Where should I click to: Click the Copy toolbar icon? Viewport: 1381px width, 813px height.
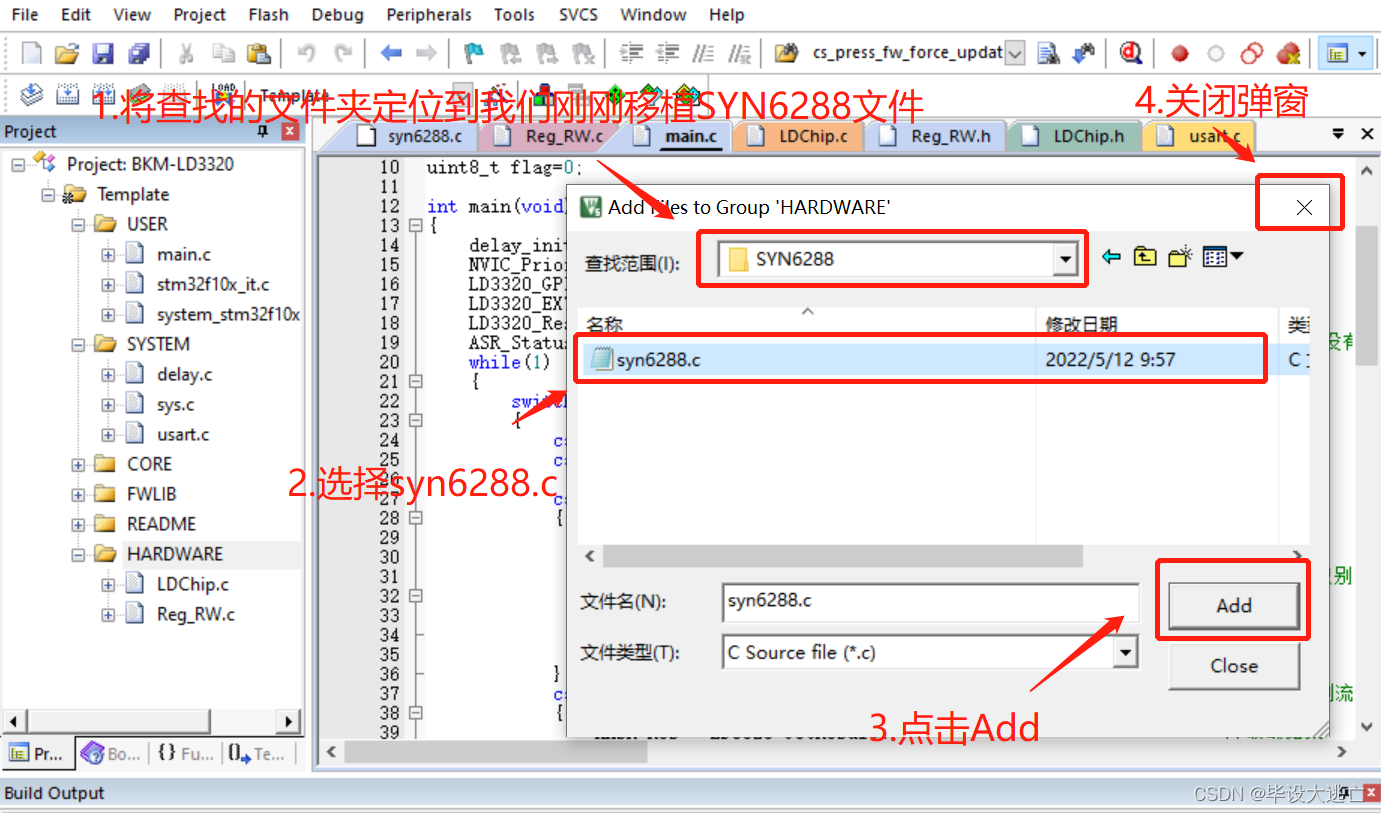click(x=222, y=53)
